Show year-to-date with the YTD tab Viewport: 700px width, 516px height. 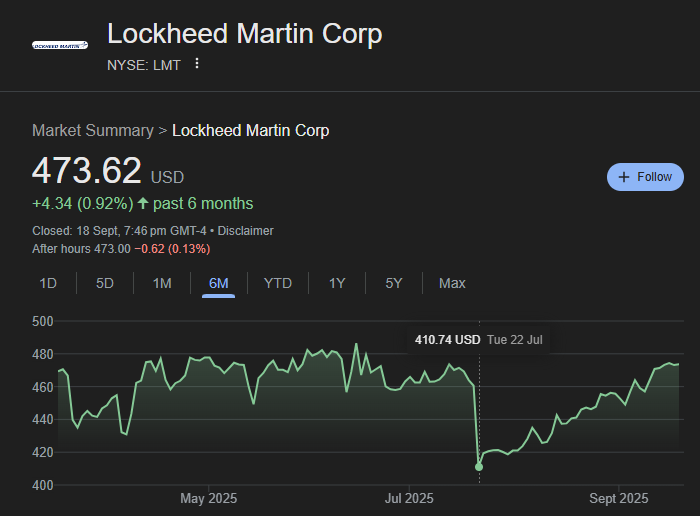point(278,283)
